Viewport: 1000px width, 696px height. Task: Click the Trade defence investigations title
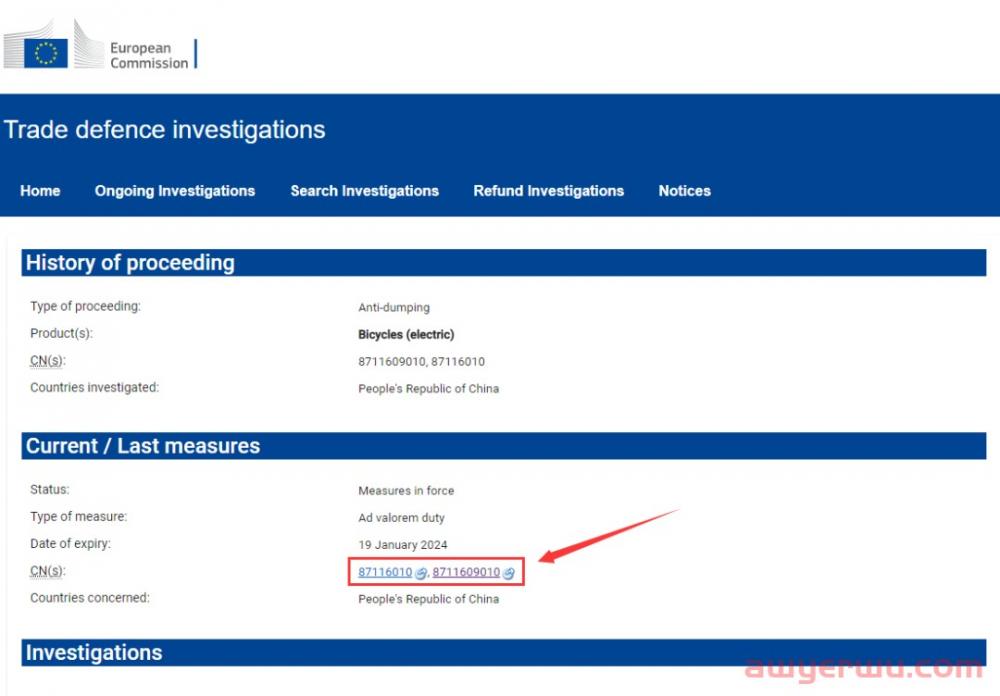coord(165,130)
